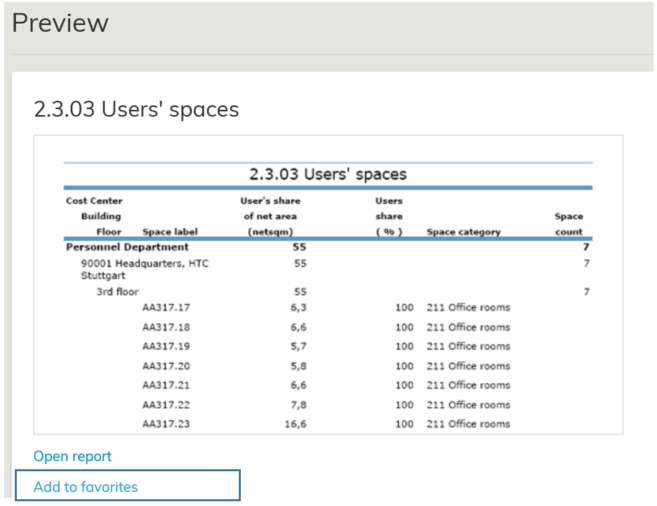Click the Space category column header
The image size is (657, 506).
click(x=463, y=232)
